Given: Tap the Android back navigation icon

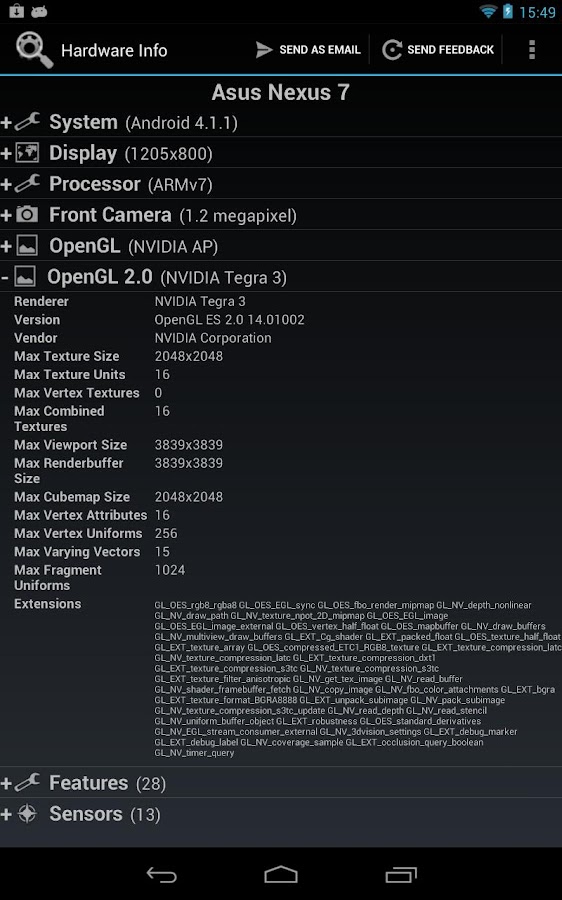Looking at the screenshot, I should click(161, 875).
